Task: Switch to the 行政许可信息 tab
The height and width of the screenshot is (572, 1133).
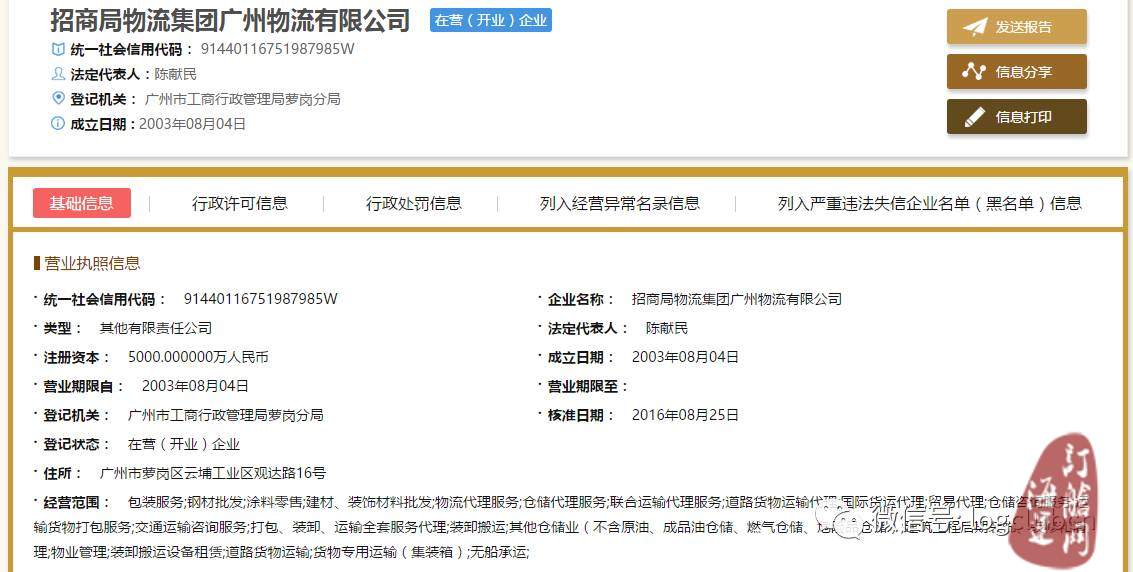Action: (x=239, y=204)
